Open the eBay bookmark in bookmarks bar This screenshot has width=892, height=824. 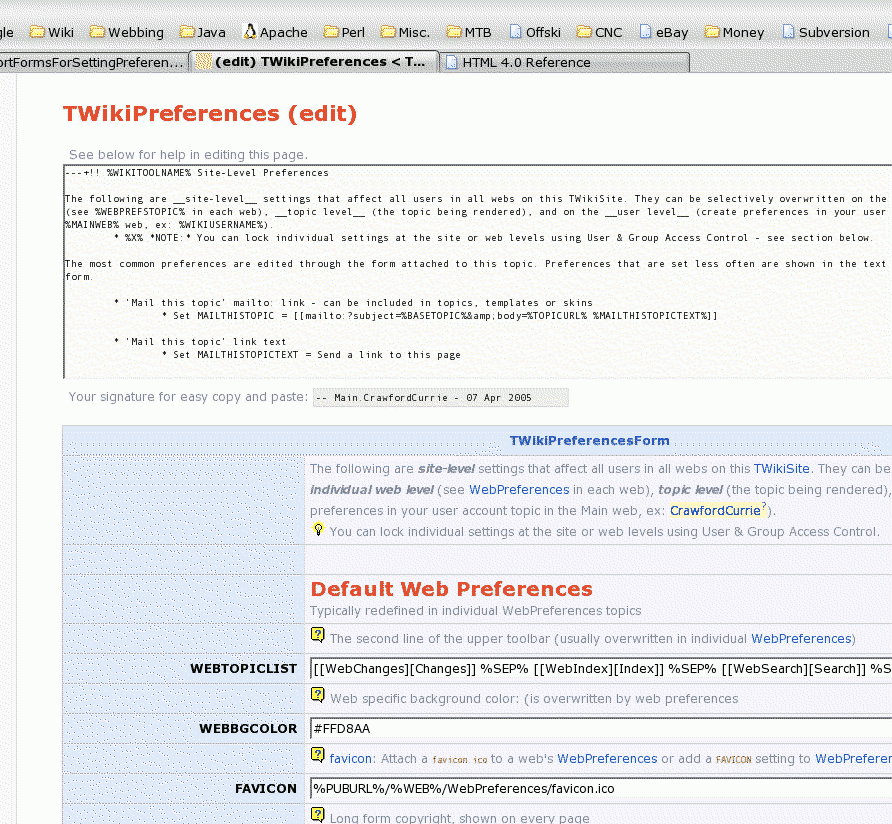[663, 32]
